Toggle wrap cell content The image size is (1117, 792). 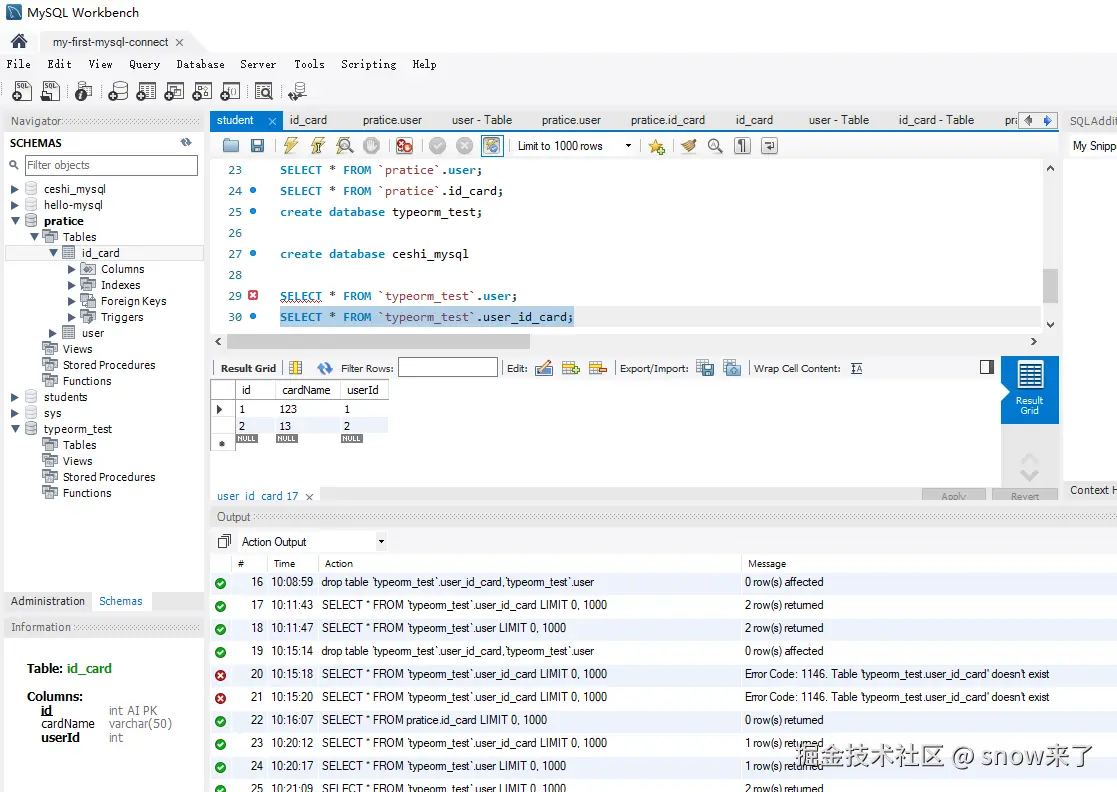(856, 368)
